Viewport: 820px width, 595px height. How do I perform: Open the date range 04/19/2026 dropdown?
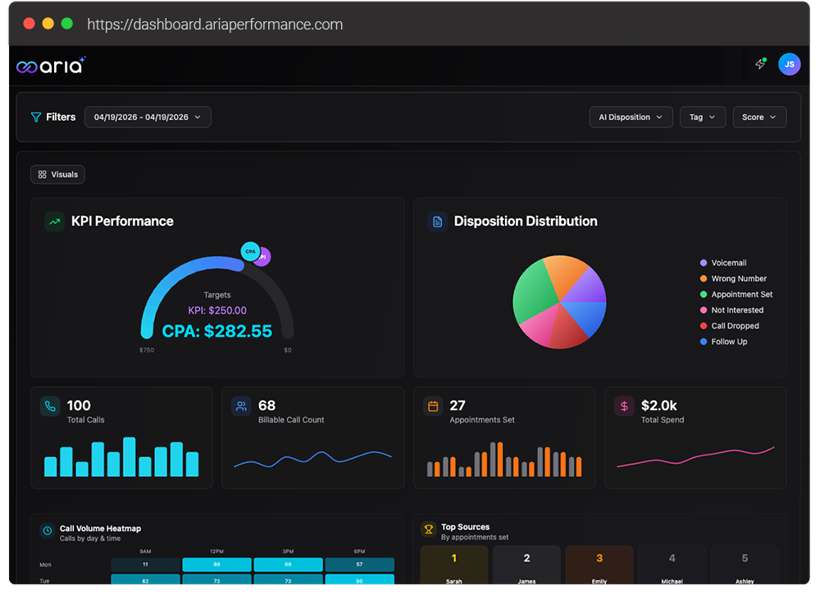pyautogui.click(x=147, y=117)
